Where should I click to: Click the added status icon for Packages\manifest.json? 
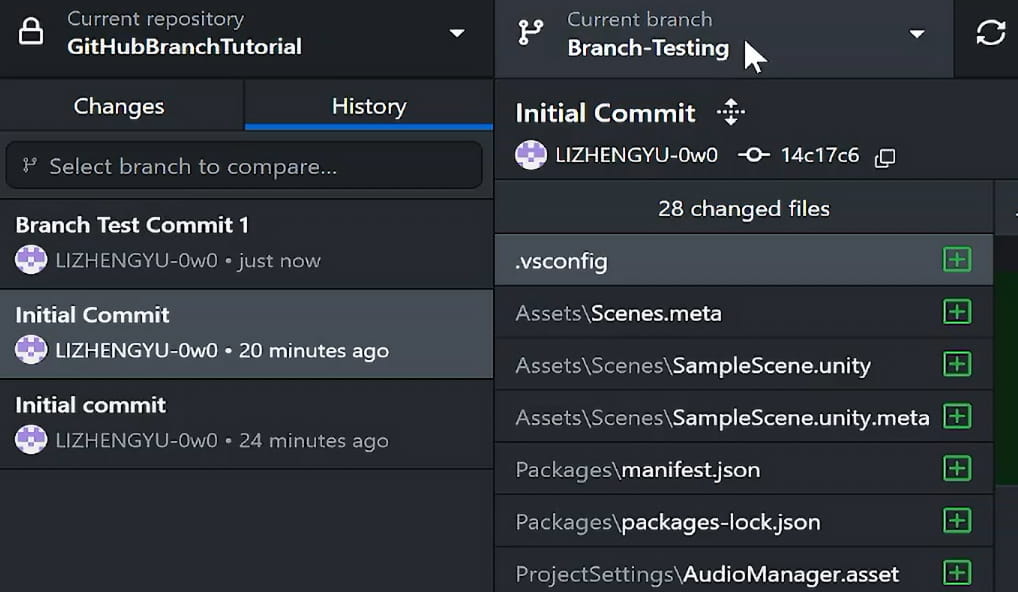(957, 468)
